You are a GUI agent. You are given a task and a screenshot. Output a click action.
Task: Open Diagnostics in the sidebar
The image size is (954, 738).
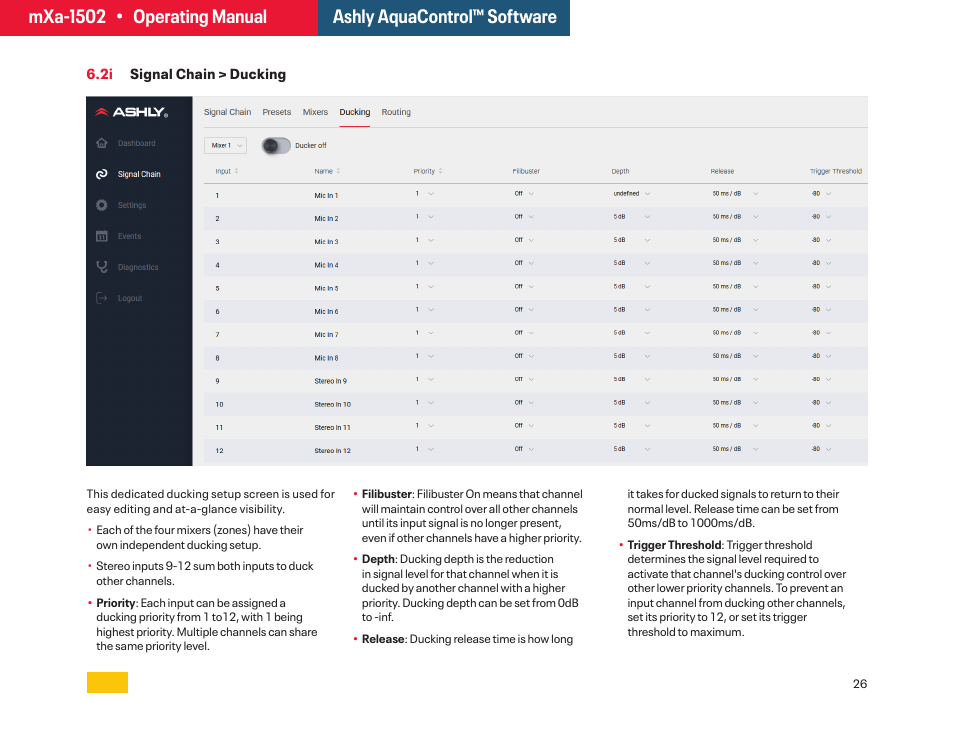tap(138, 267)
